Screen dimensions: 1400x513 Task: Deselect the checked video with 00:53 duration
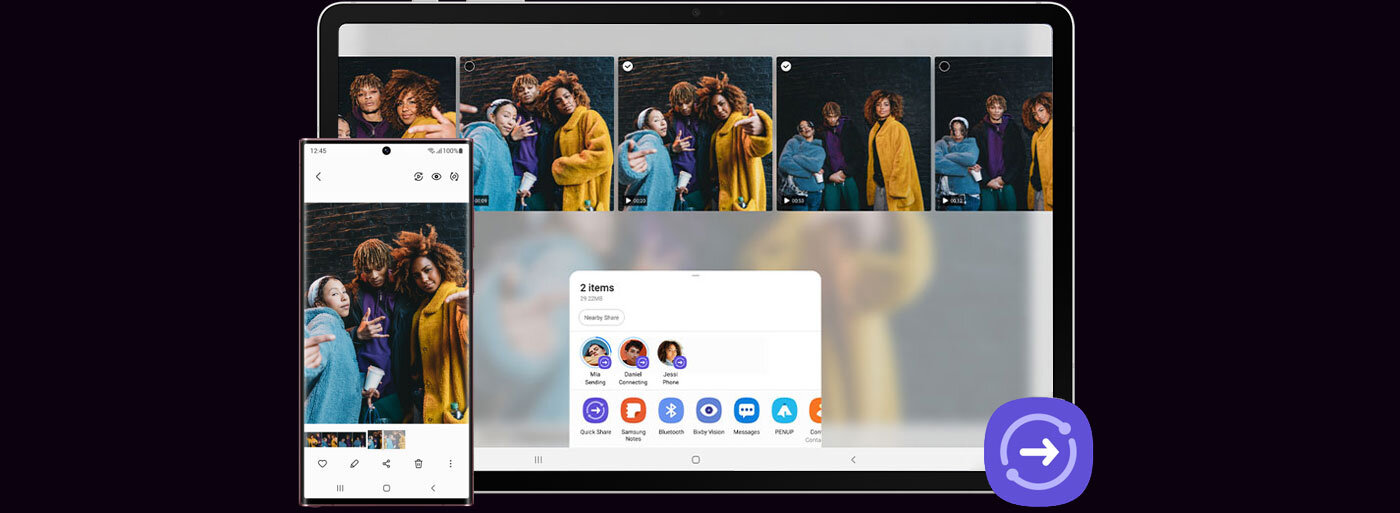tap(786, 66)
